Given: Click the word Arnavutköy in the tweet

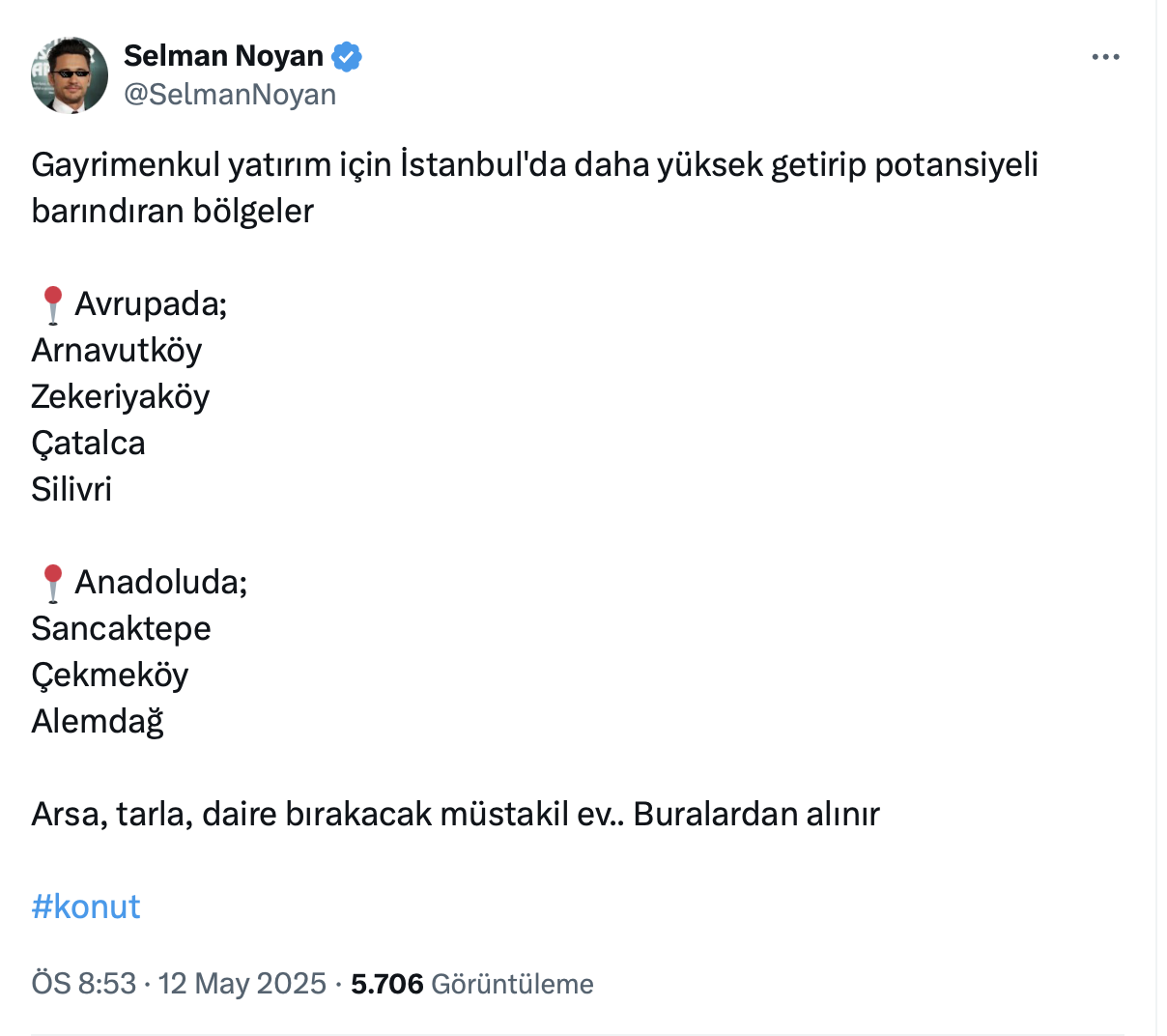Looking at the screenshot, I should click(116, 350).
